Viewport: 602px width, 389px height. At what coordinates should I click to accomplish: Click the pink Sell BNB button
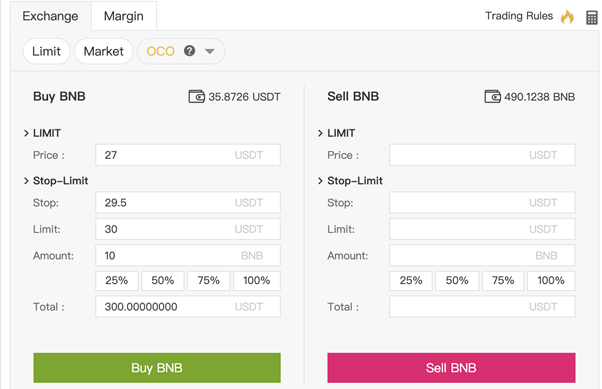pos(451,367)
